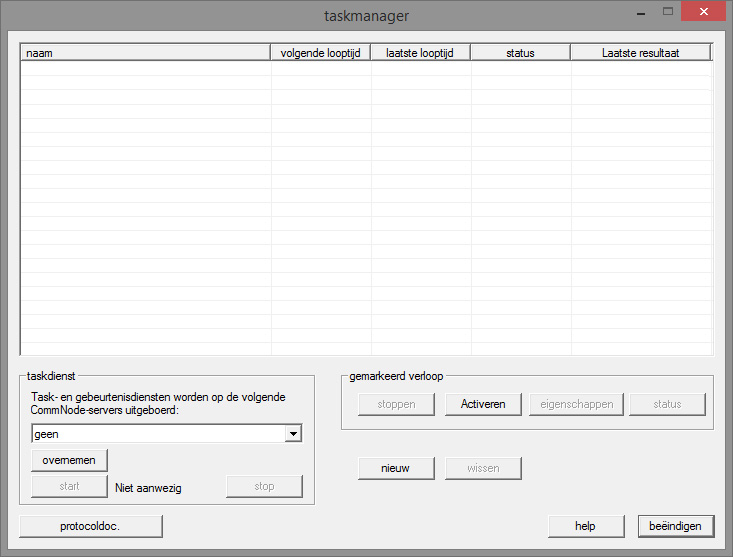Click the volgende looptijd column header
The height and width of the screenshot is (557, 733).
(321, 53)
